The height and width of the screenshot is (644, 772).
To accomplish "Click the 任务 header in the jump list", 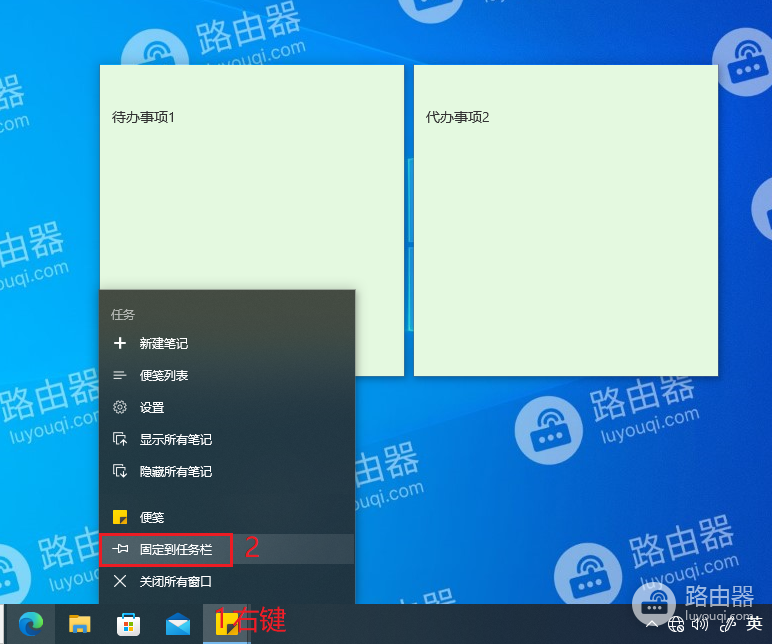I will pyautogui.click(x=123, y=315).
